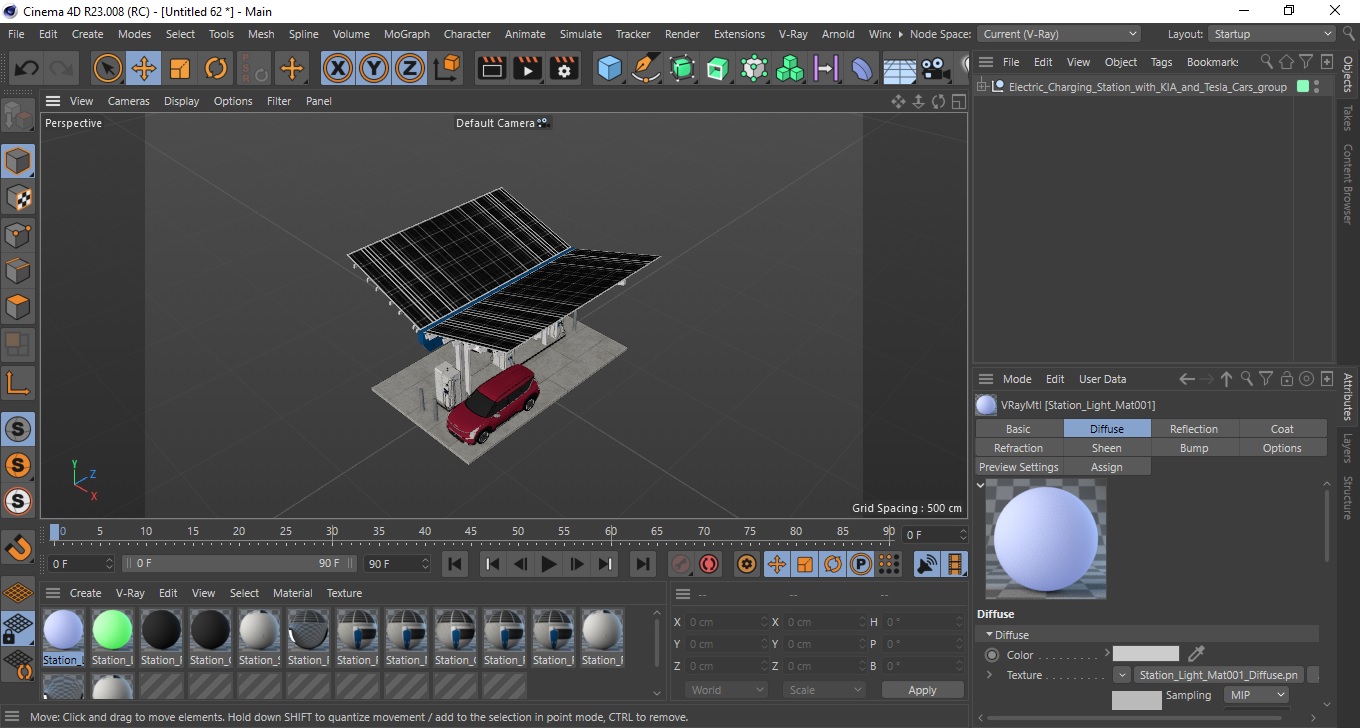Toggle X axis lock
This screenshot has height=728, width=1360.
pos(338,68)
